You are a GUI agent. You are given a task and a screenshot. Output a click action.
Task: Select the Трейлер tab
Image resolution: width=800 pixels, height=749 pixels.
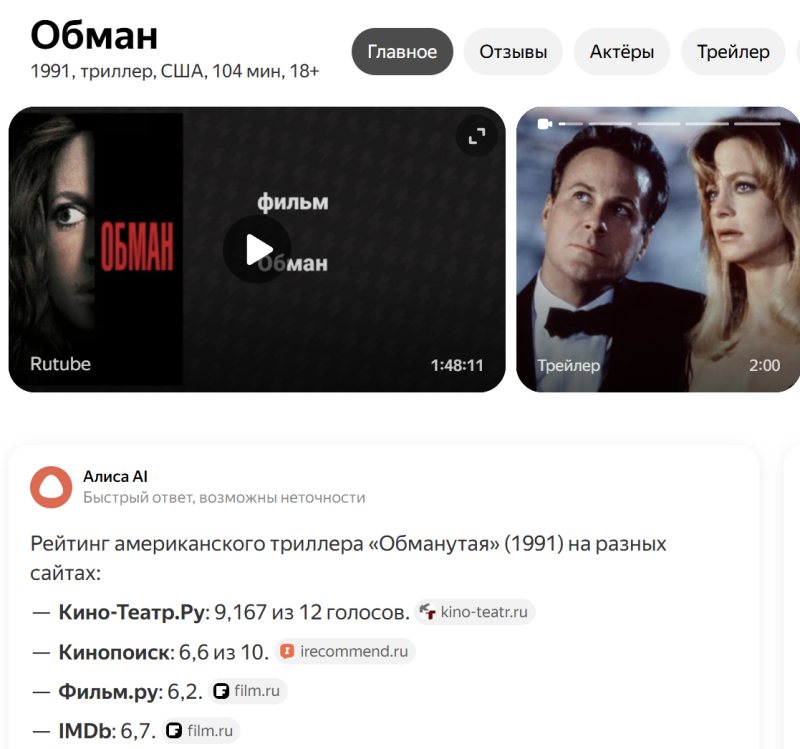click(x=733, y=52)
